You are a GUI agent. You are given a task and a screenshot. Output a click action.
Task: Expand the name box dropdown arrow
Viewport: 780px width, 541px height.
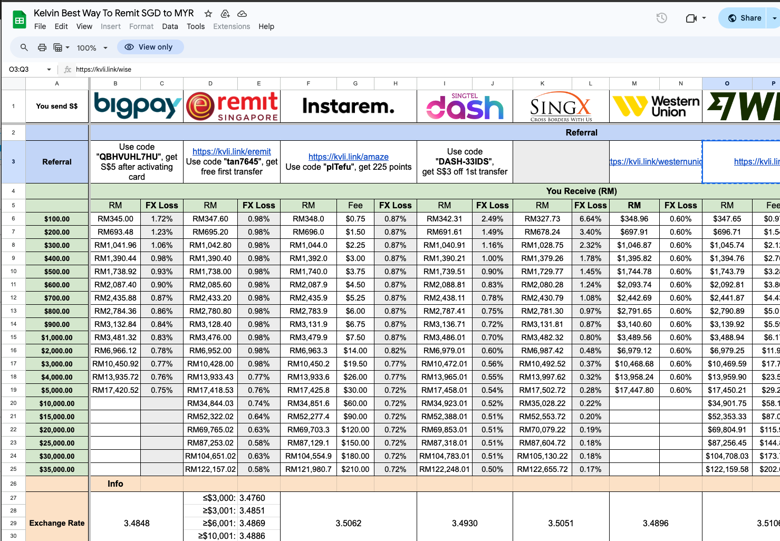pyautogui.click(x=49, y=70)
